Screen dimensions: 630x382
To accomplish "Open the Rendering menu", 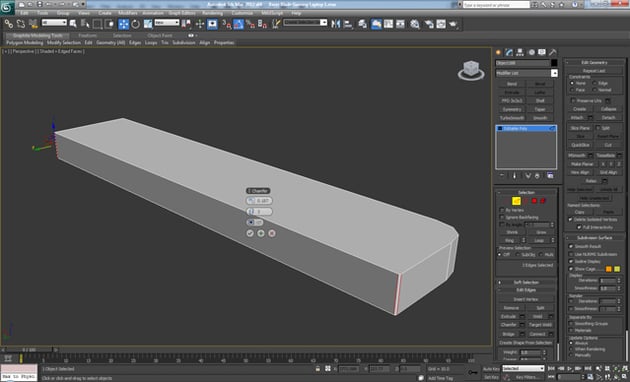I will click(213, 13).
